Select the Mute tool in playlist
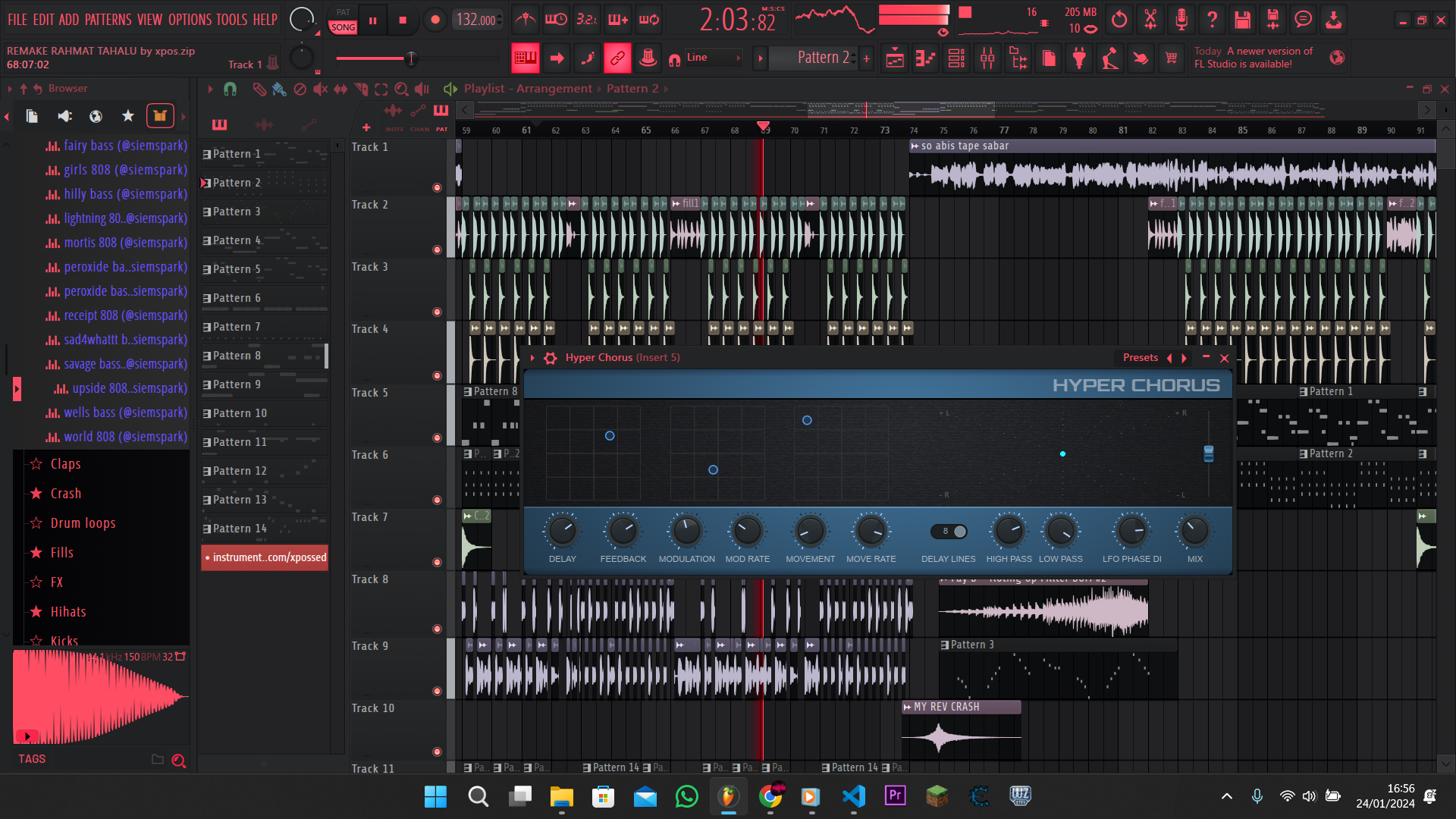The height and width of the screenshot is (819, 1456). [320, 89]
